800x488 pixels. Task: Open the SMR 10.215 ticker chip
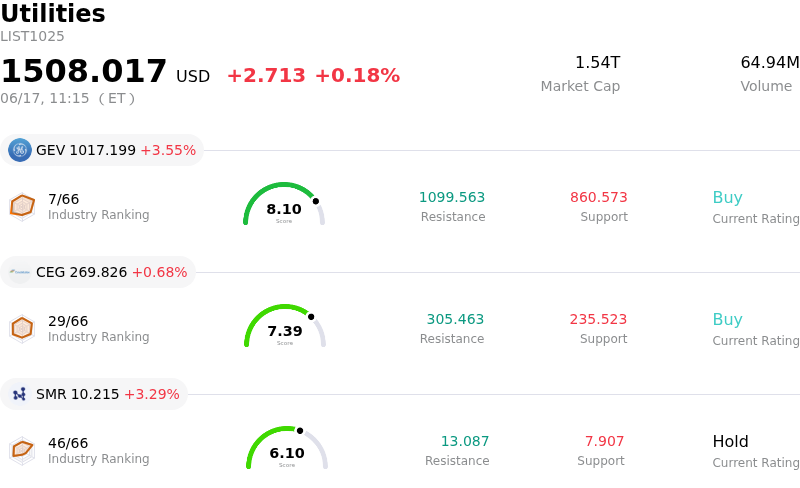(x=94, y=394)
